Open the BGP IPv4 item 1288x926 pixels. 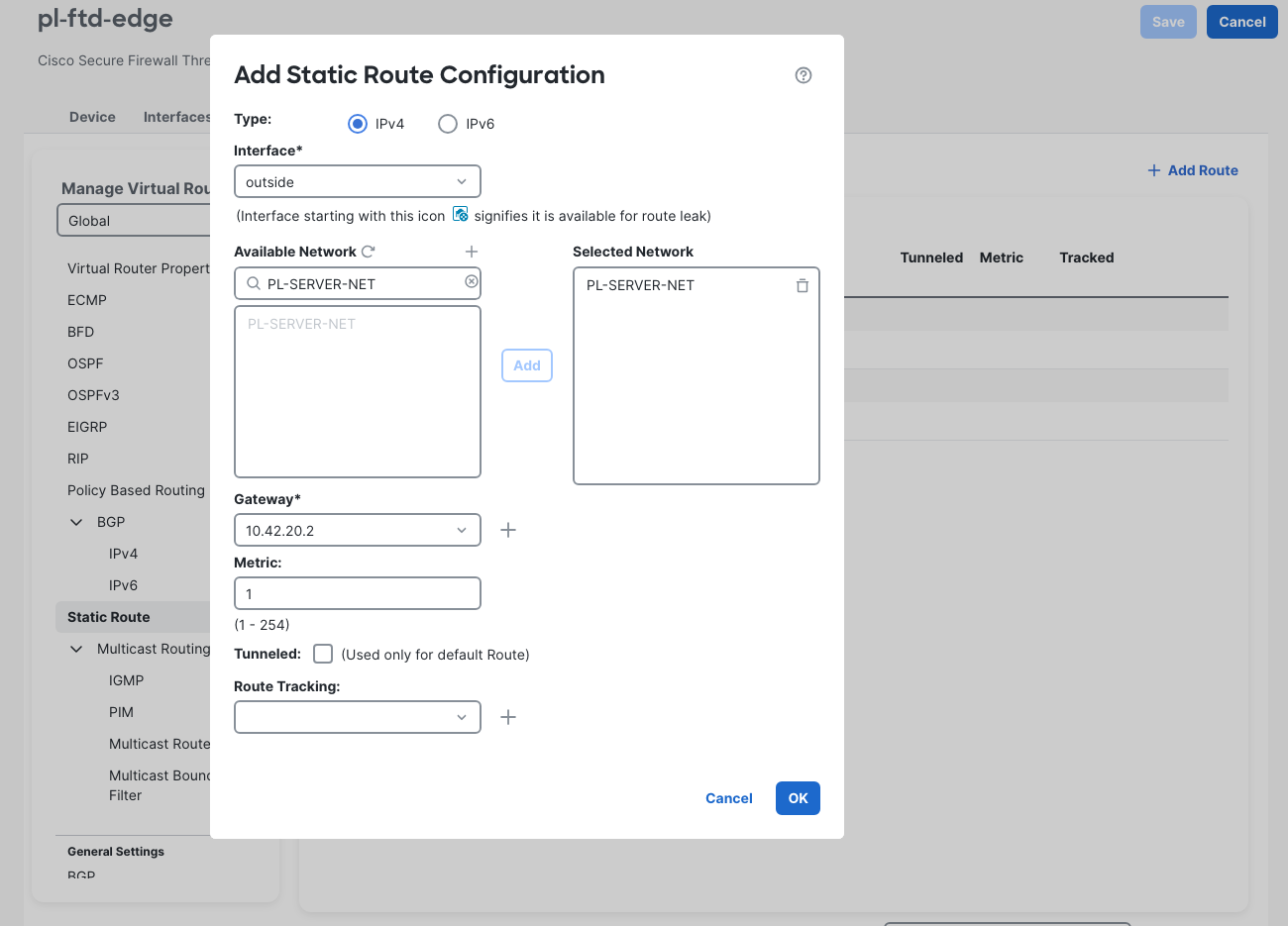pos(123,554)
